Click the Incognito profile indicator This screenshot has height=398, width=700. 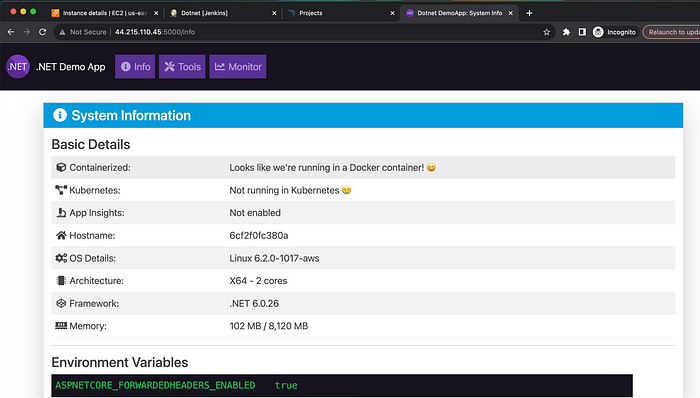(x=614, y=32)
